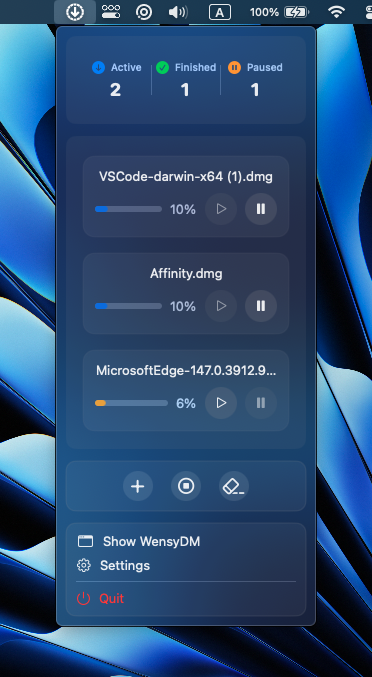Click the pause button on MicrosoftEdge row
This screenshot has width=372, height=677.
coord(261,403)
